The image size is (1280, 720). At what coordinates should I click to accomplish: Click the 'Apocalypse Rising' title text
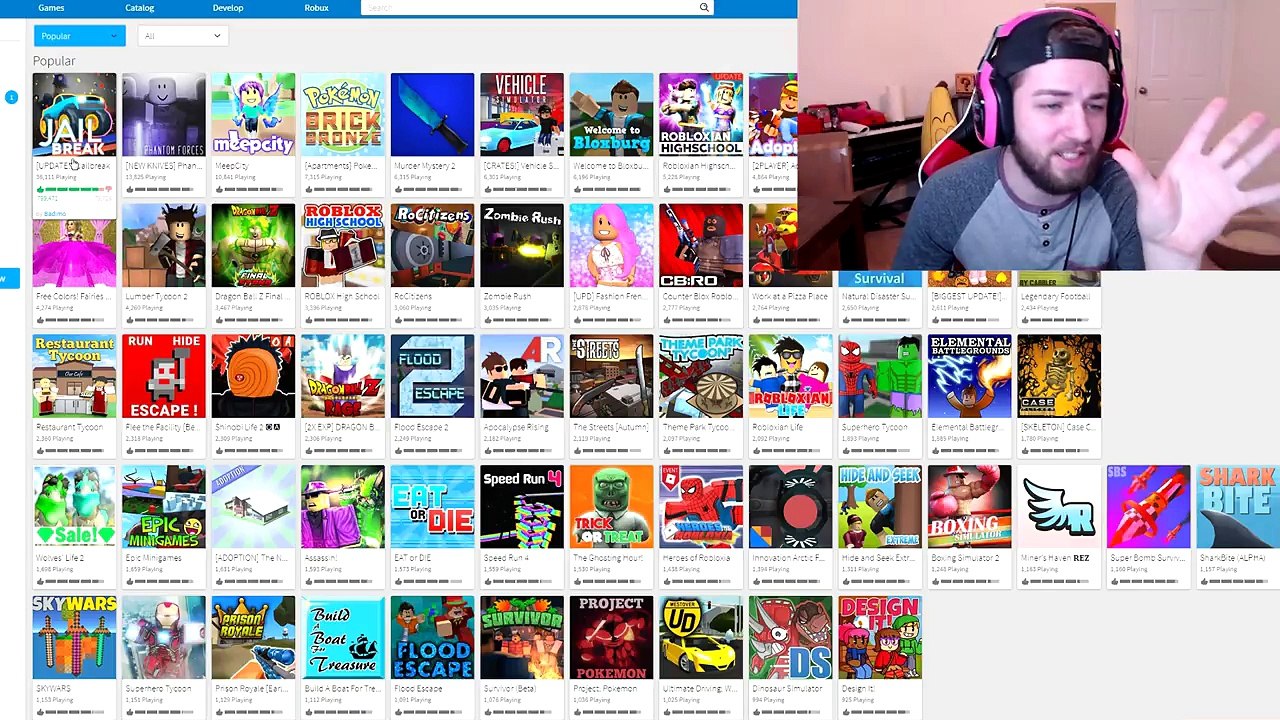(516, 428)
